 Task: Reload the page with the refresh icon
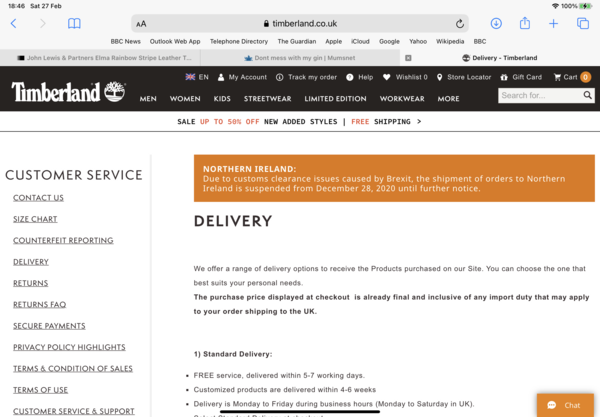point(459,23)
